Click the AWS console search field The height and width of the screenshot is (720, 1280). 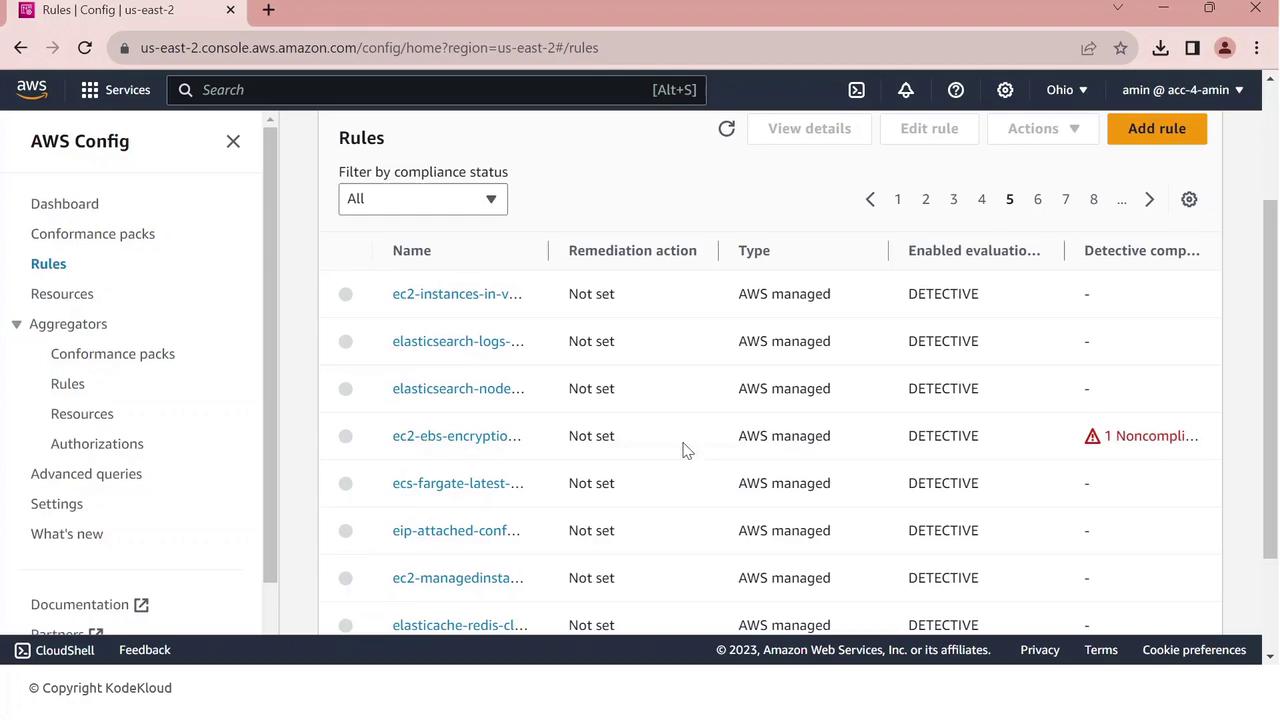[437, 90]
